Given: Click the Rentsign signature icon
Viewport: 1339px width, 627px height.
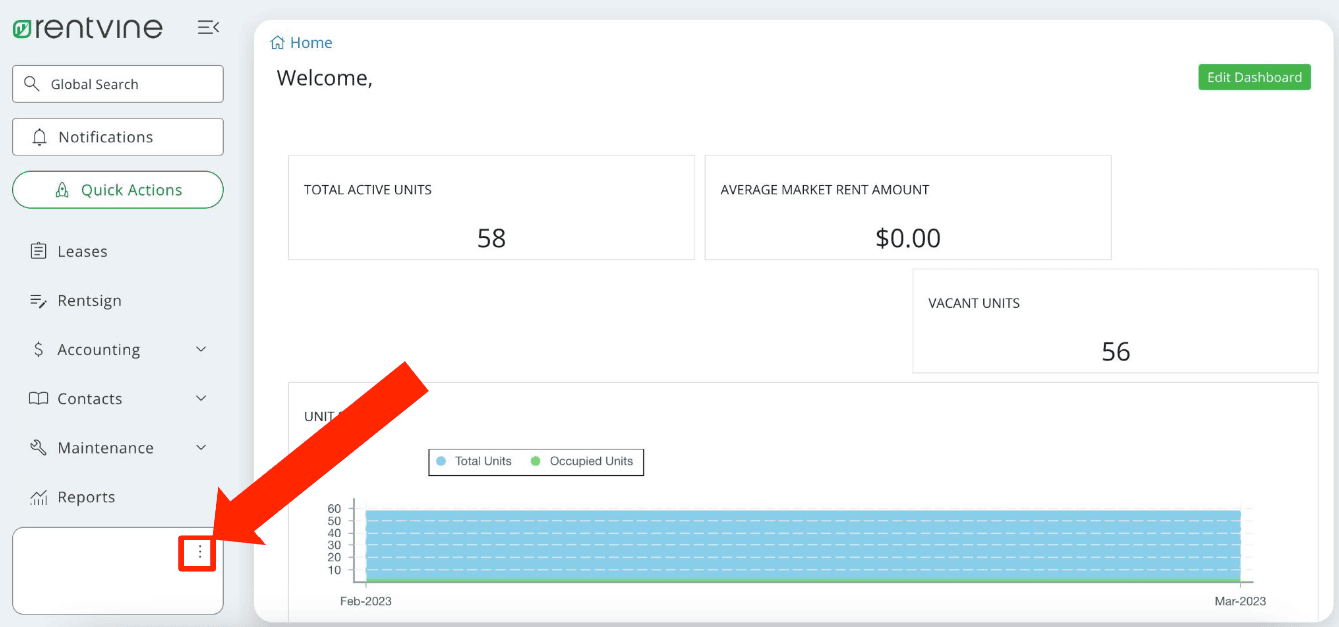Looking at the screenshot, I should point(39,301).
